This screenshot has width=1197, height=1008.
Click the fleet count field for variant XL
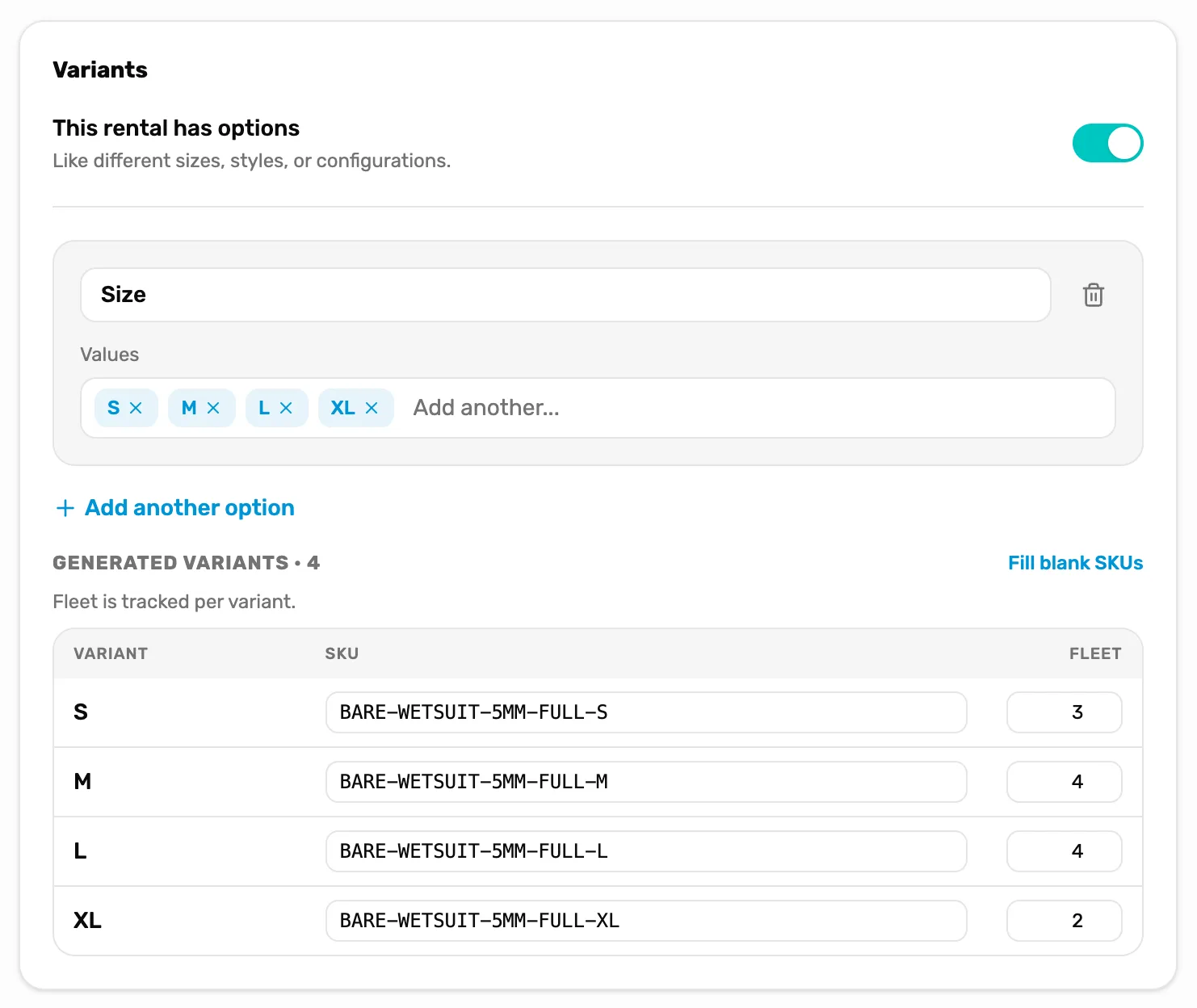(1065, 921)
